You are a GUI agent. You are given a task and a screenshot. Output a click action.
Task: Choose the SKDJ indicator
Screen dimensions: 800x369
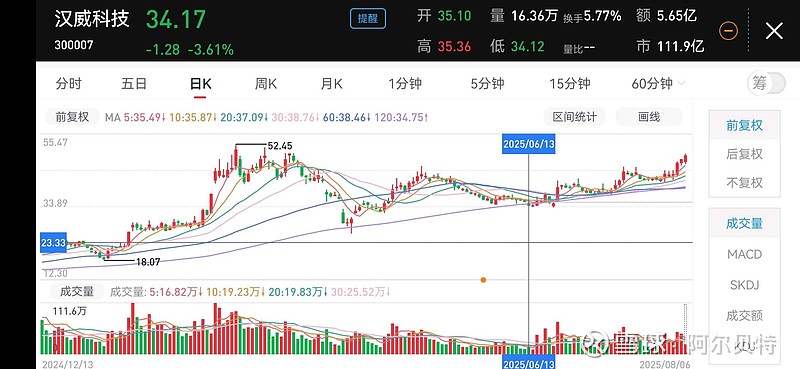(744, 285)
